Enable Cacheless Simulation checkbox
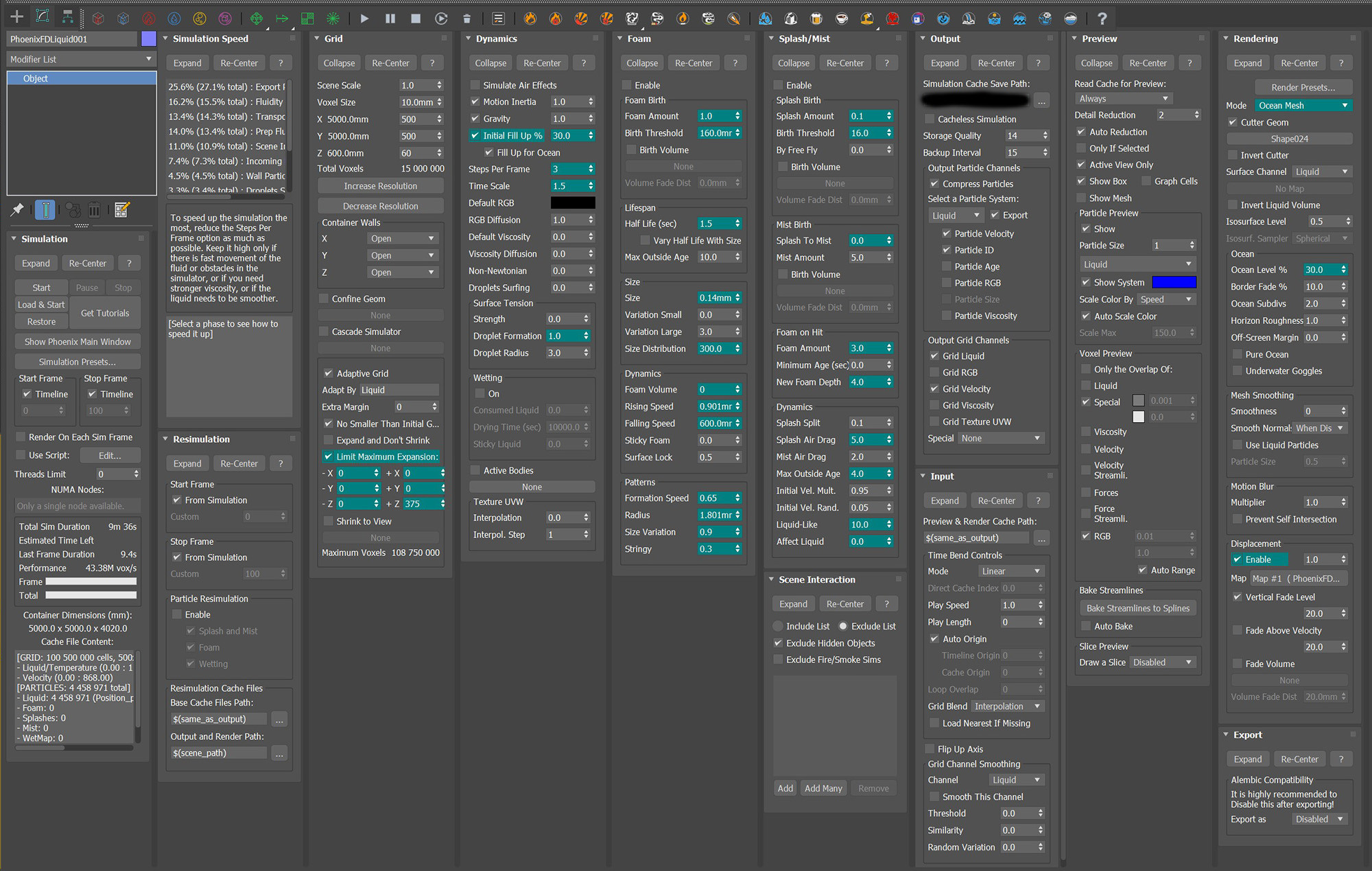The height and width of the screenshot is (871, 1372). pyautogui.click(x=930, y=119)
